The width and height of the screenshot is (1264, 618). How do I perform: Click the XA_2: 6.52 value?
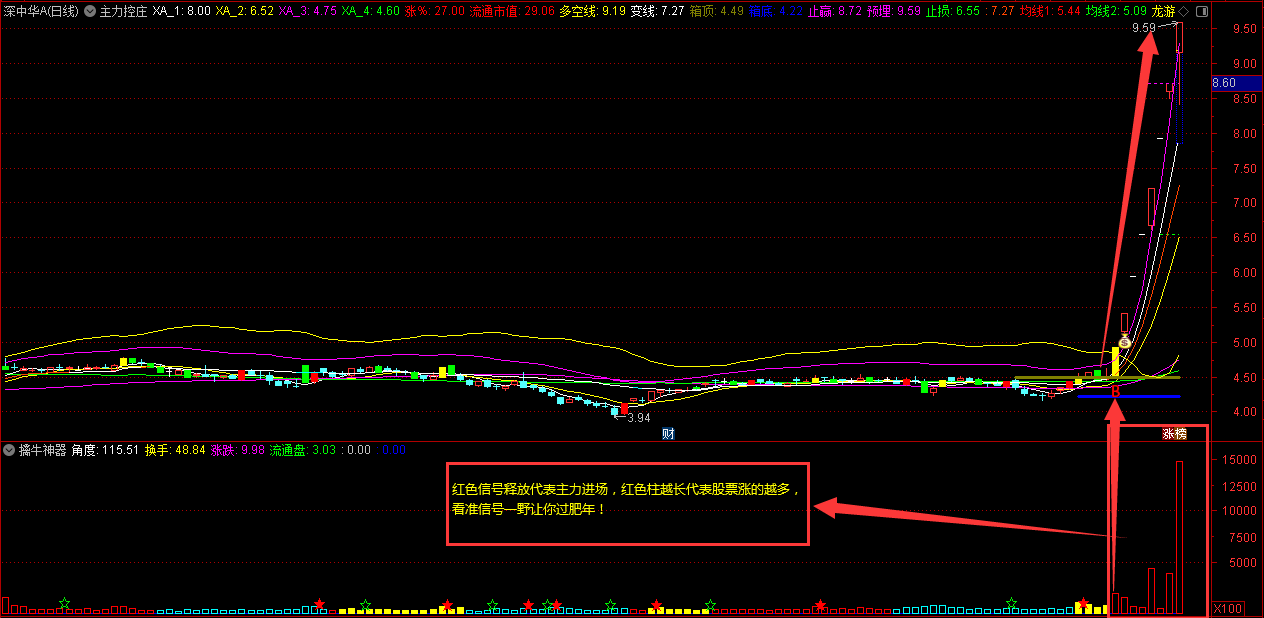coord(245,11)
